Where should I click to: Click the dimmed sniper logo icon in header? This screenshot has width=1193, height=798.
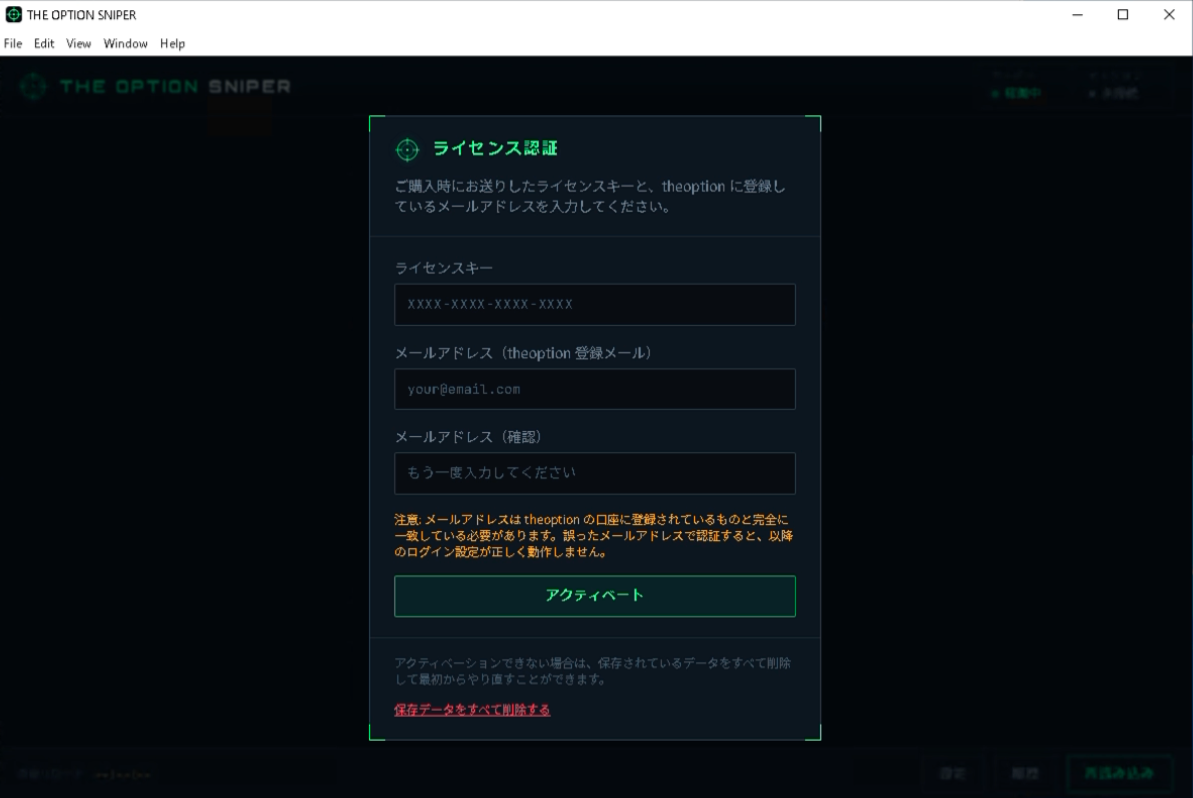click(33, 87)
